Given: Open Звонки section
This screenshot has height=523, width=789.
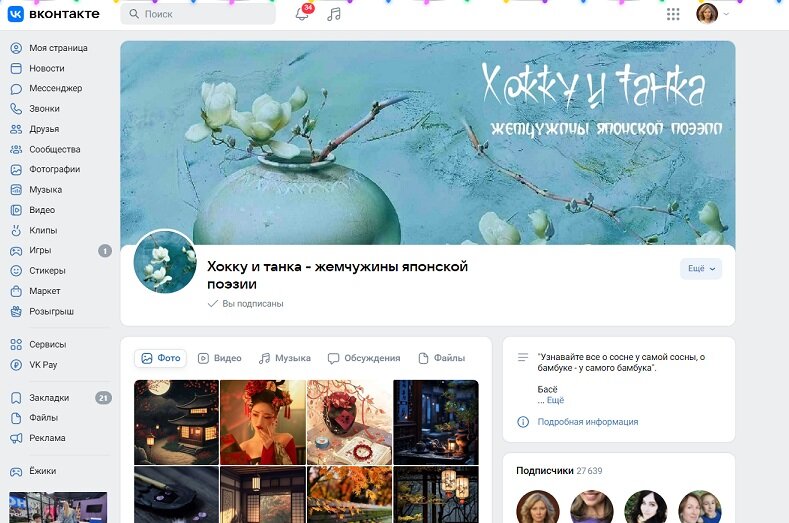Looking at the screenshot, I should click(44, 108).
